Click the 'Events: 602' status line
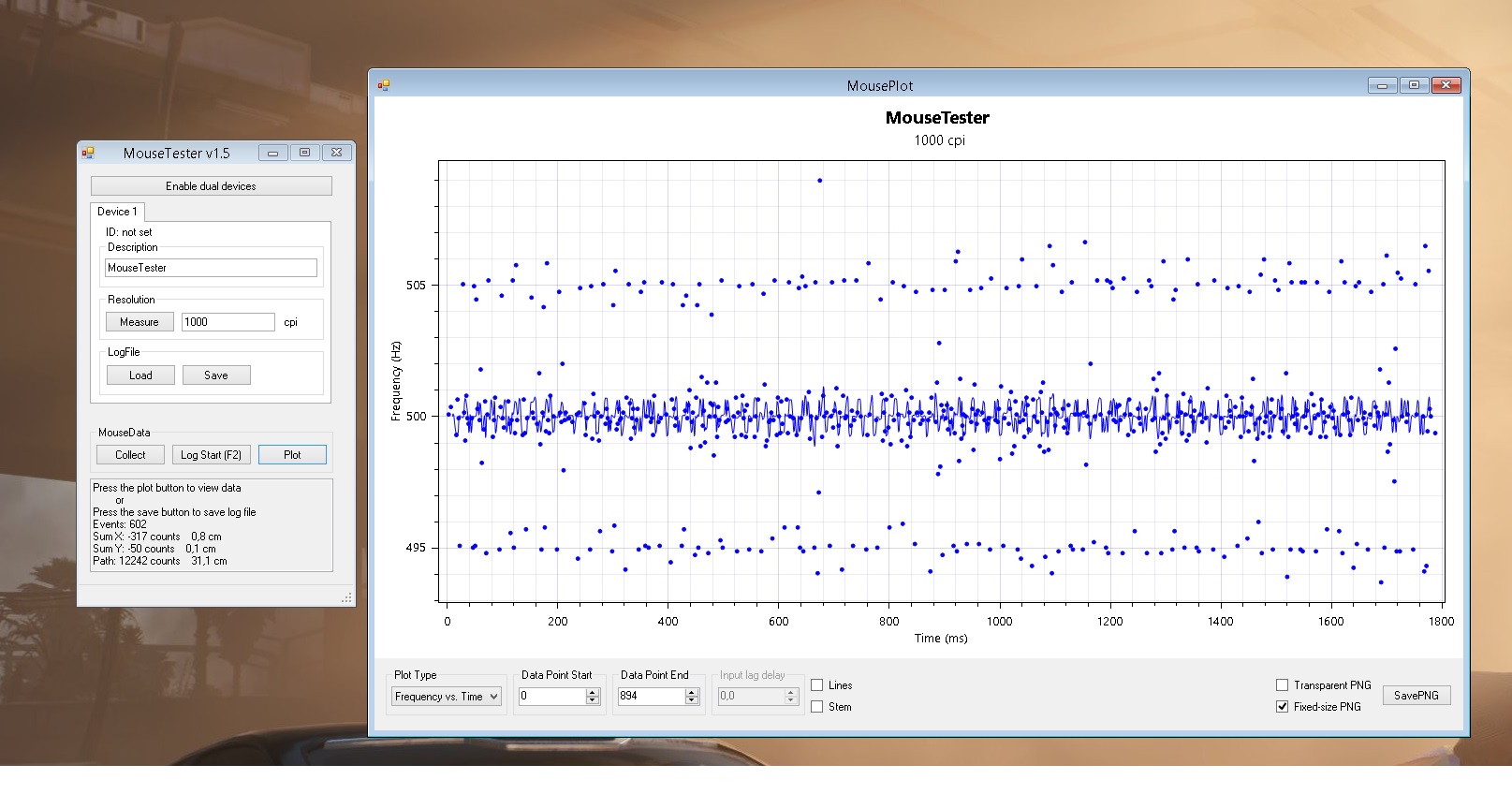This screenshot has width=1512, height=809. point(120,524)
